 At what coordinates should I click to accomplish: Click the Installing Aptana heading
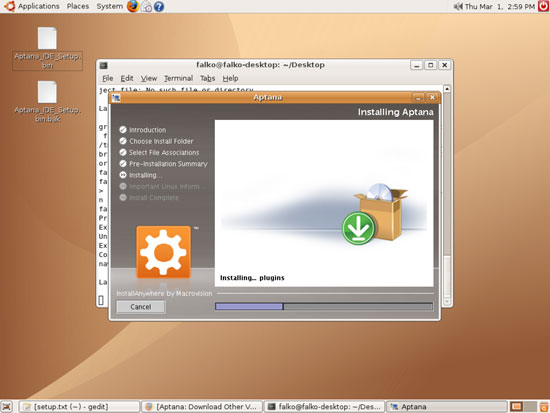(395, 112)
